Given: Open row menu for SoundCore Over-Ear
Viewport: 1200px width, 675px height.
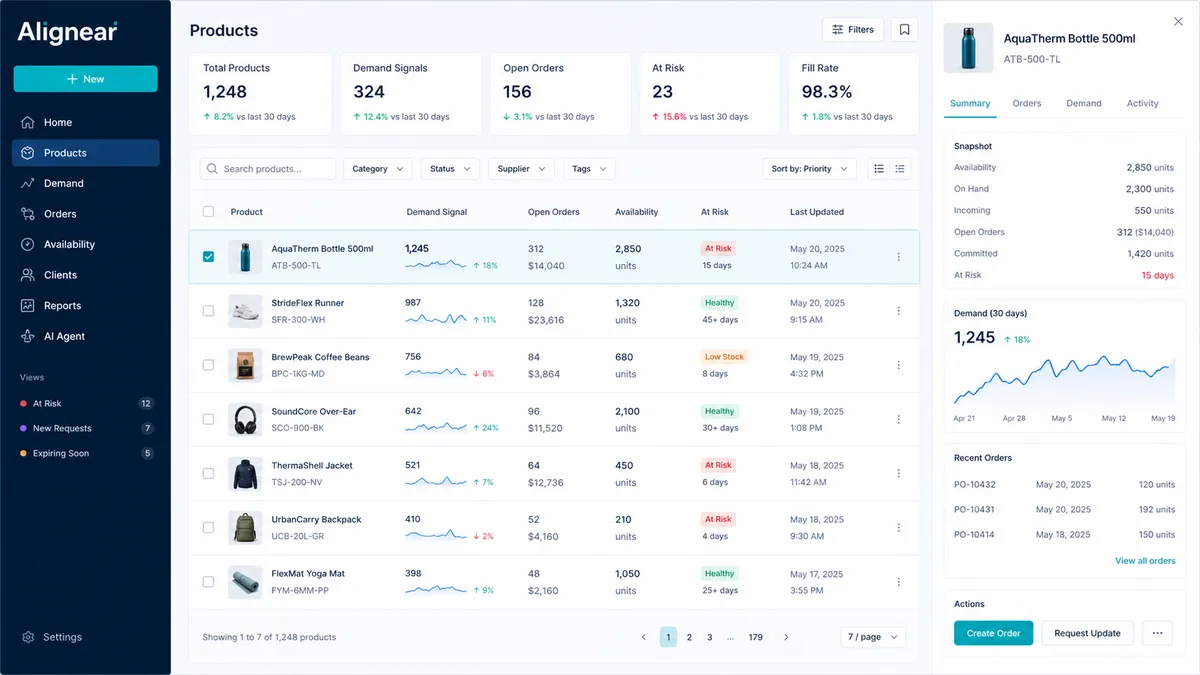Looking at the screenshot, I should coord(898,420).
